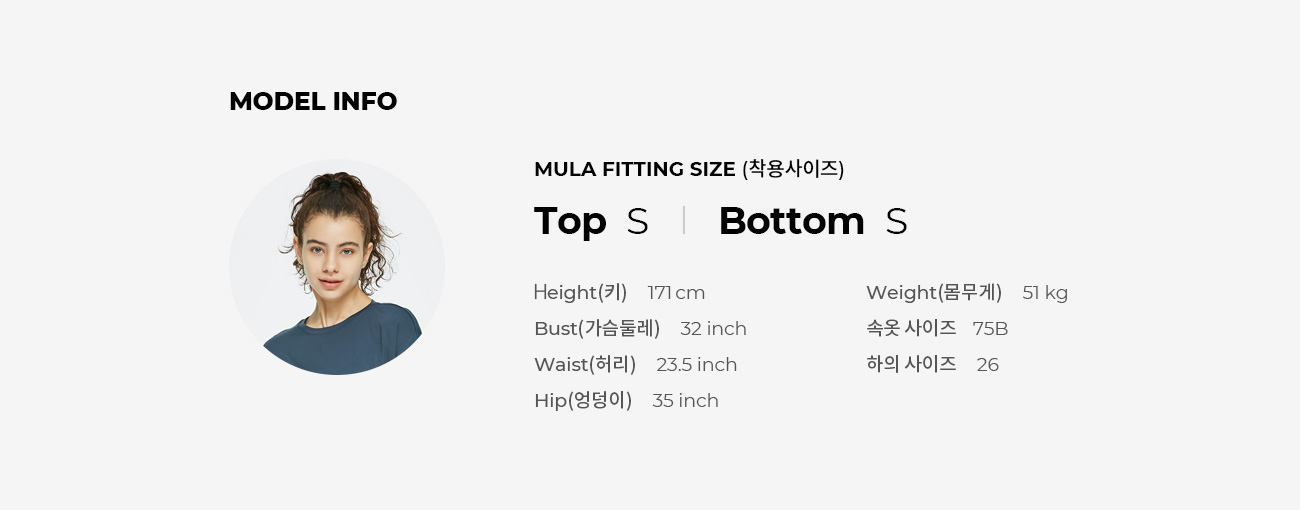The height and width of the screenshot is (510, 1300).
Task: Click the S value next to Top
Action: [x=638, y=222]
